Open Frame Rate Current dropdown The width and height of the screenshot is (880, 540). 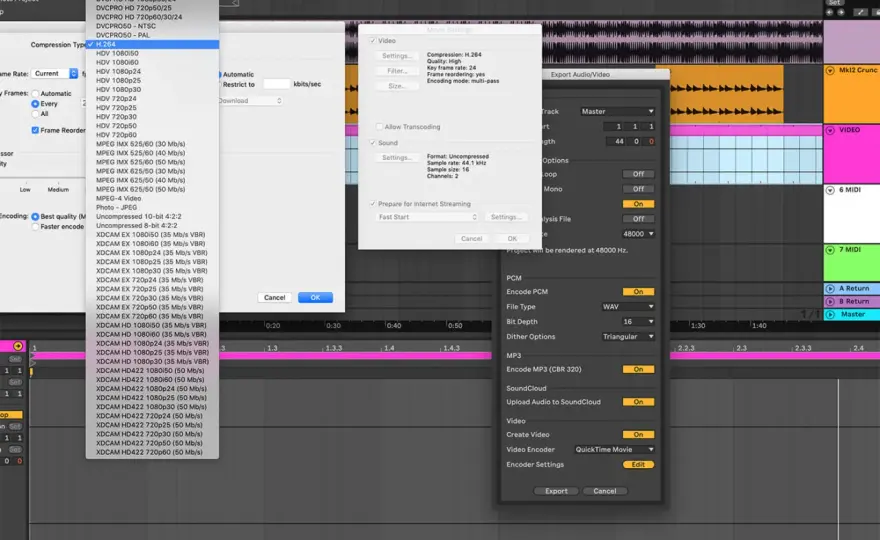point(54,74)
